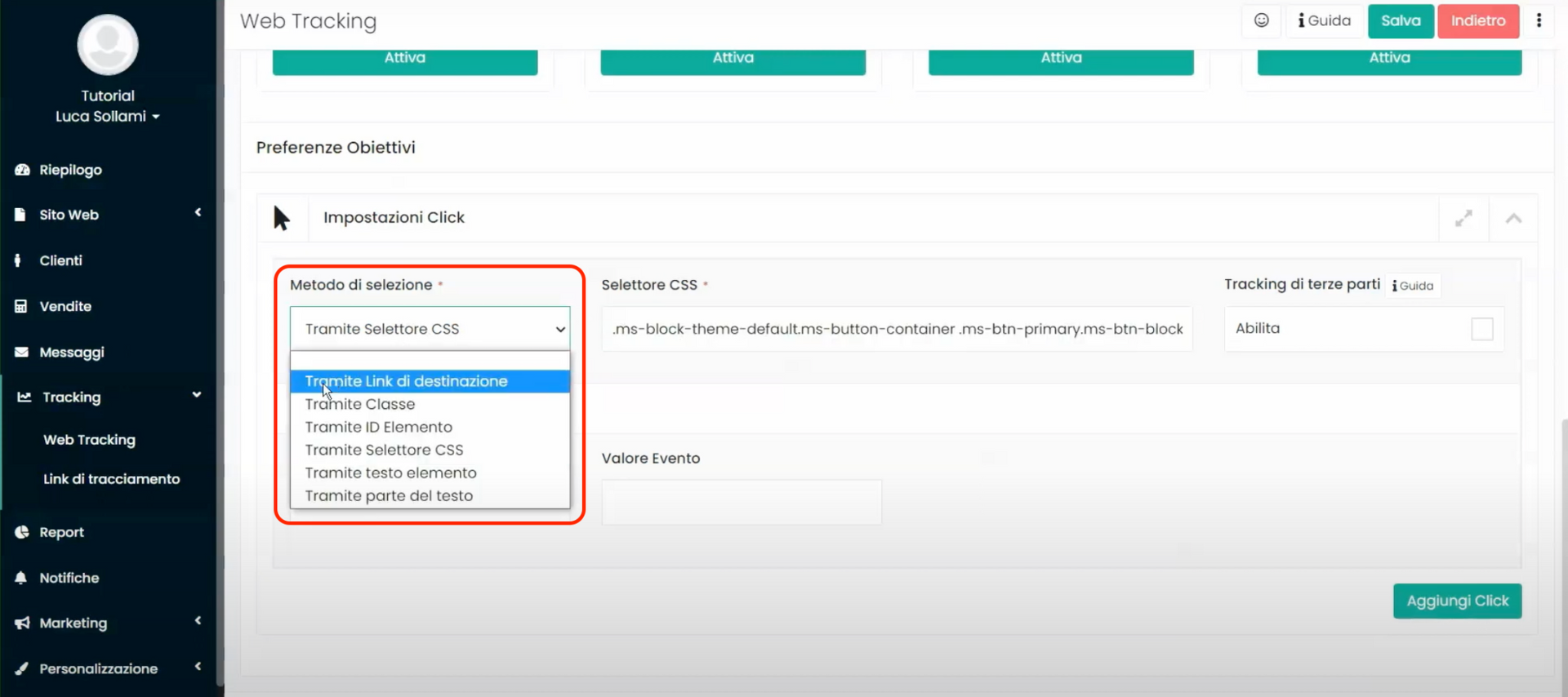
Task: Open the Metodo di selezione dropdown
Action: point(430,329)
